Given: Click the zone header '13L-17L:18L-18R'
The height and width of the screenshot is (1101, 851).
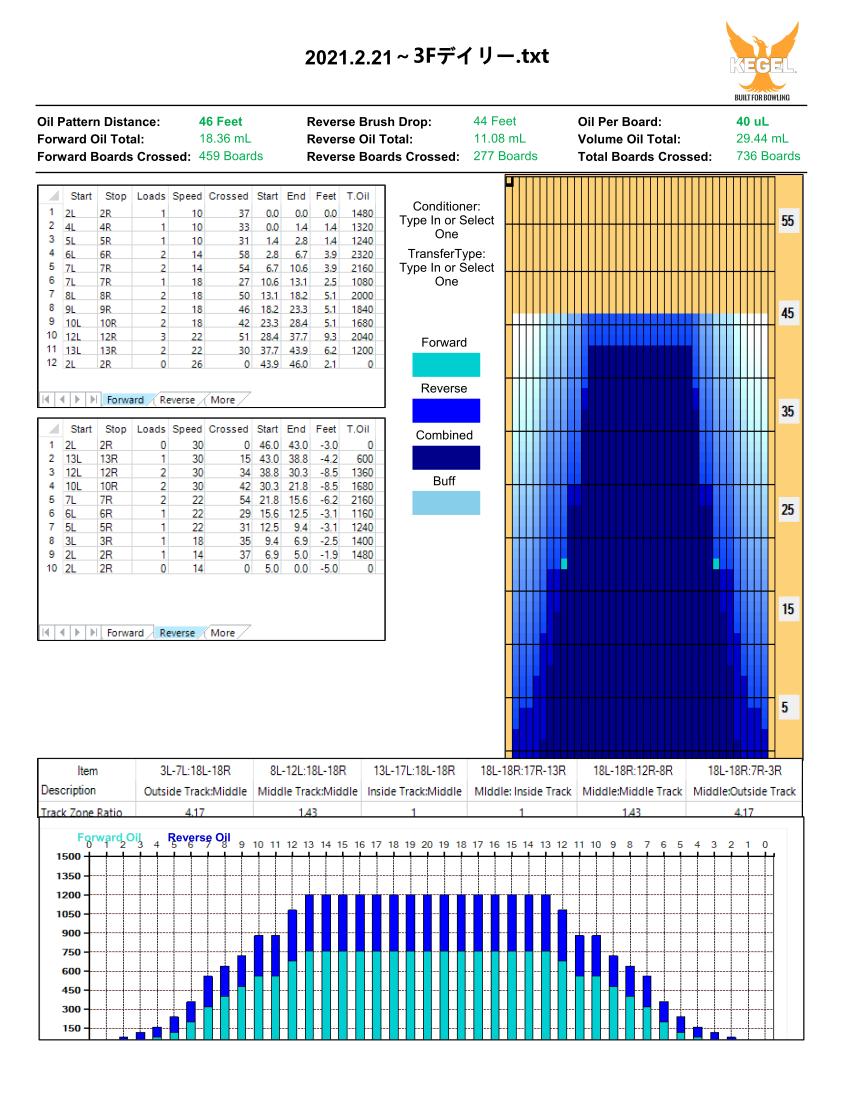Looking at the screenshot, I should pos(414,771).
